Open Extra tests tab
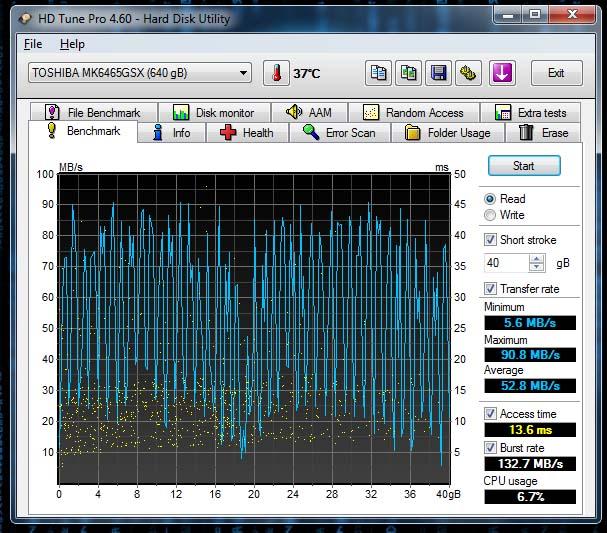 tap(531, 113)
